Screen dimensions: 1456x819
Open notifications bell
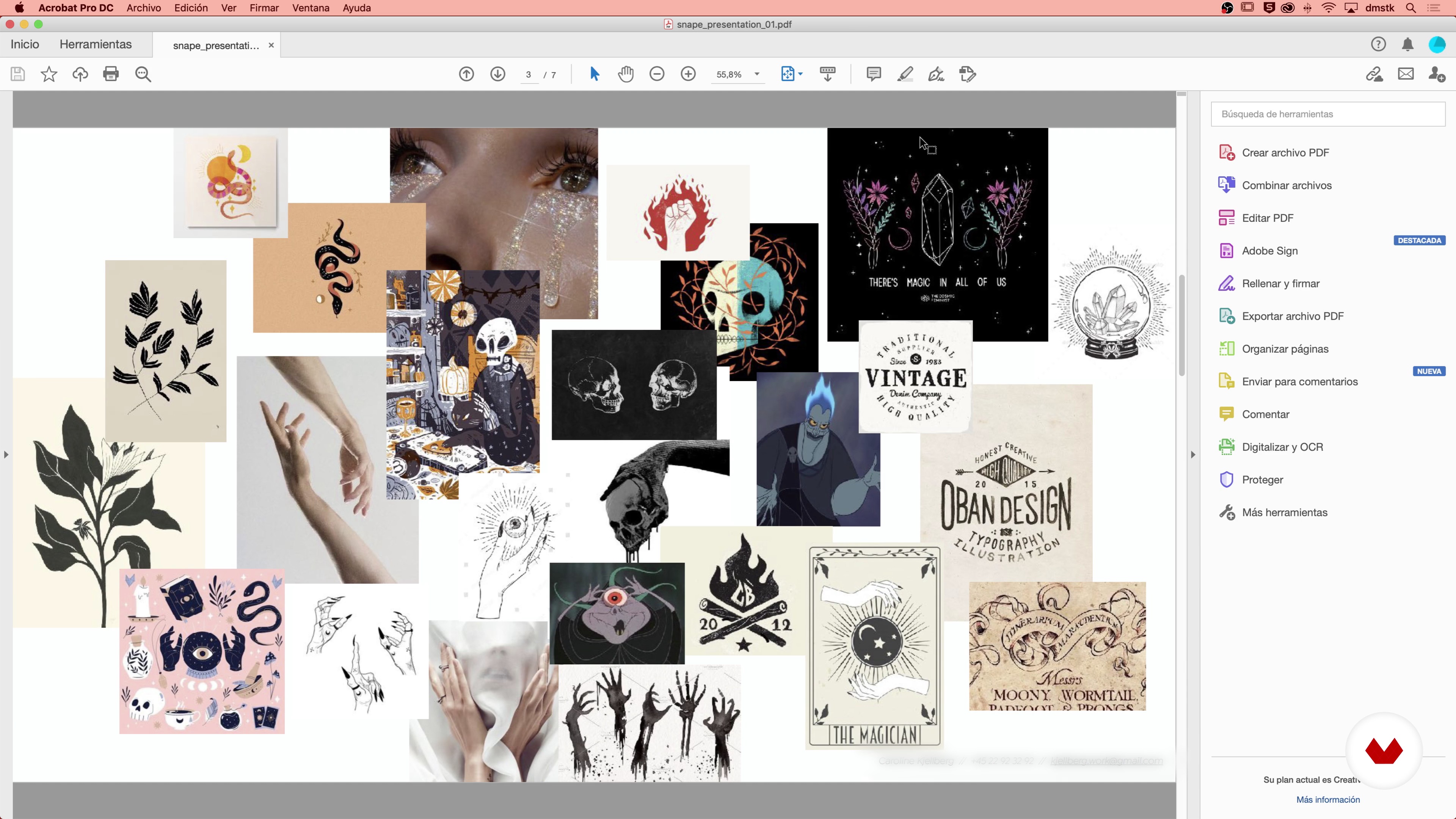[1407, 44]
